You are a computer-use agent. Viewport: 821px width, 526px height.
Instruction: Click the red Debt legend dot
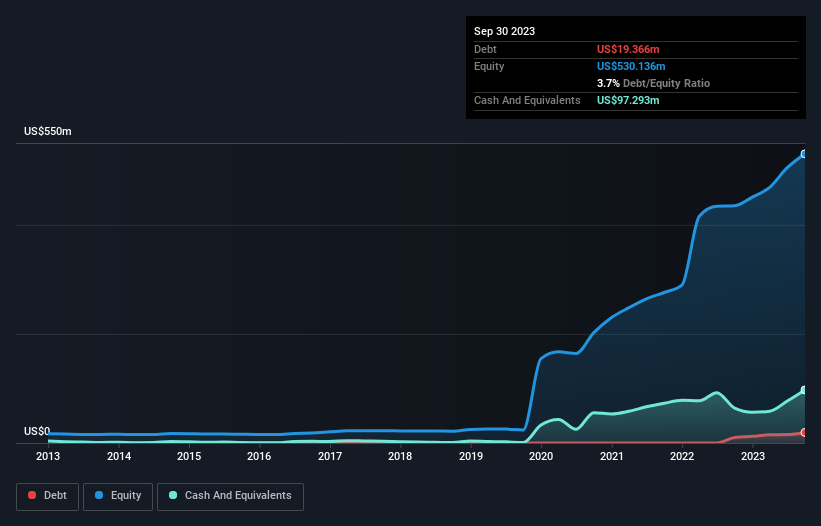(x=32, y=495)
